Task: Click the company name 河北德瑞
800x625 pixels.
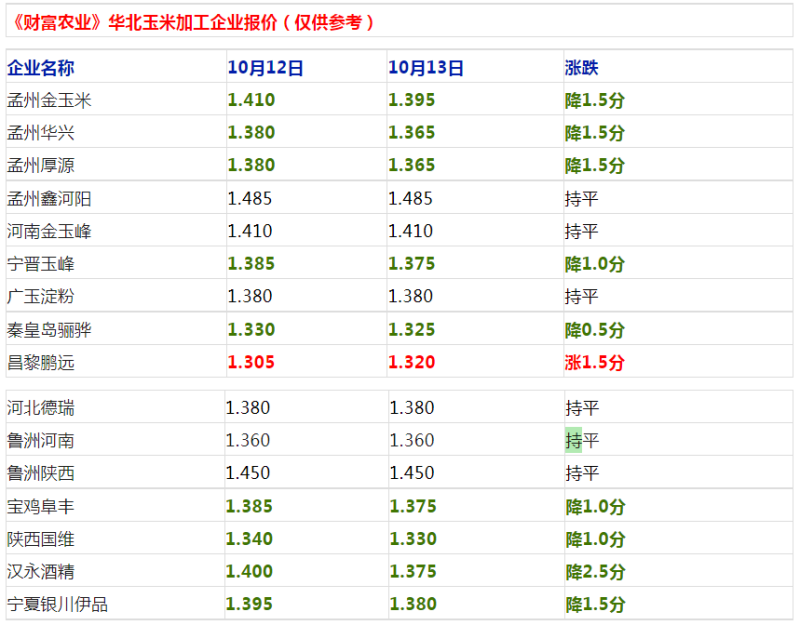Action: point(41,408)
